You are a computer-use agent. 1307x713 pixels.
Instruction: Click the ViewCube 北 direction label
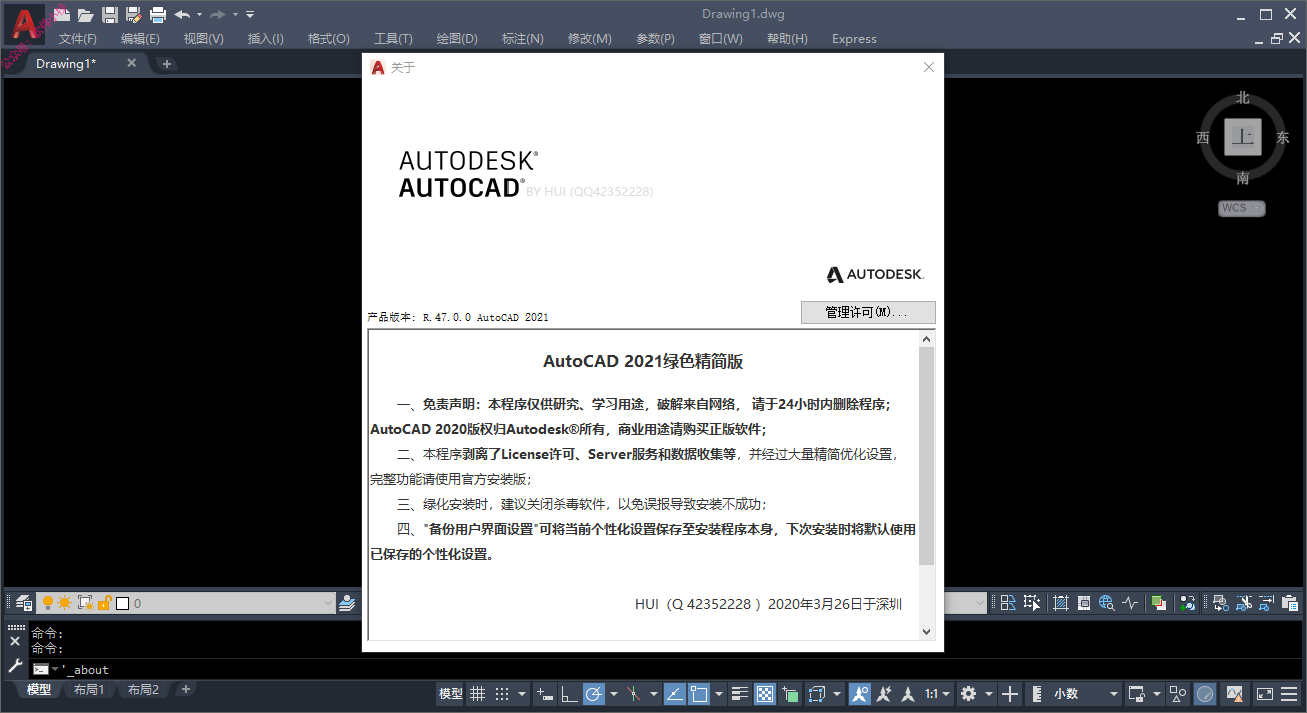tap(1243, 98)
